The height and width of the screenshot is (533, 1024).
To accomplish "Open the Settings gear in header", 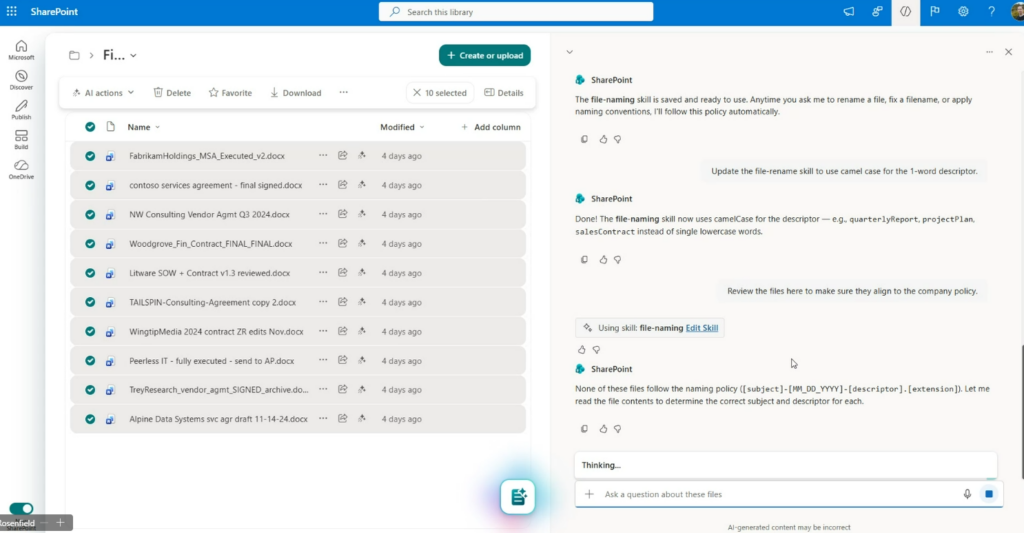I will [963, 11].
